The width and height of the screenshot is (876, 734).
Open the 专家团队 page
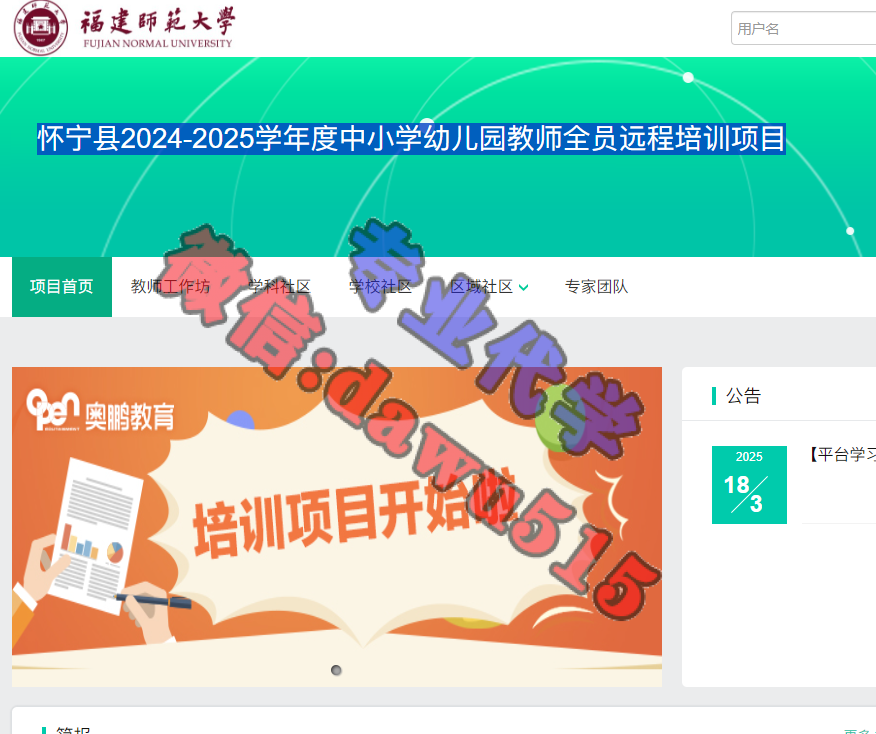click(x=597, y=287)
